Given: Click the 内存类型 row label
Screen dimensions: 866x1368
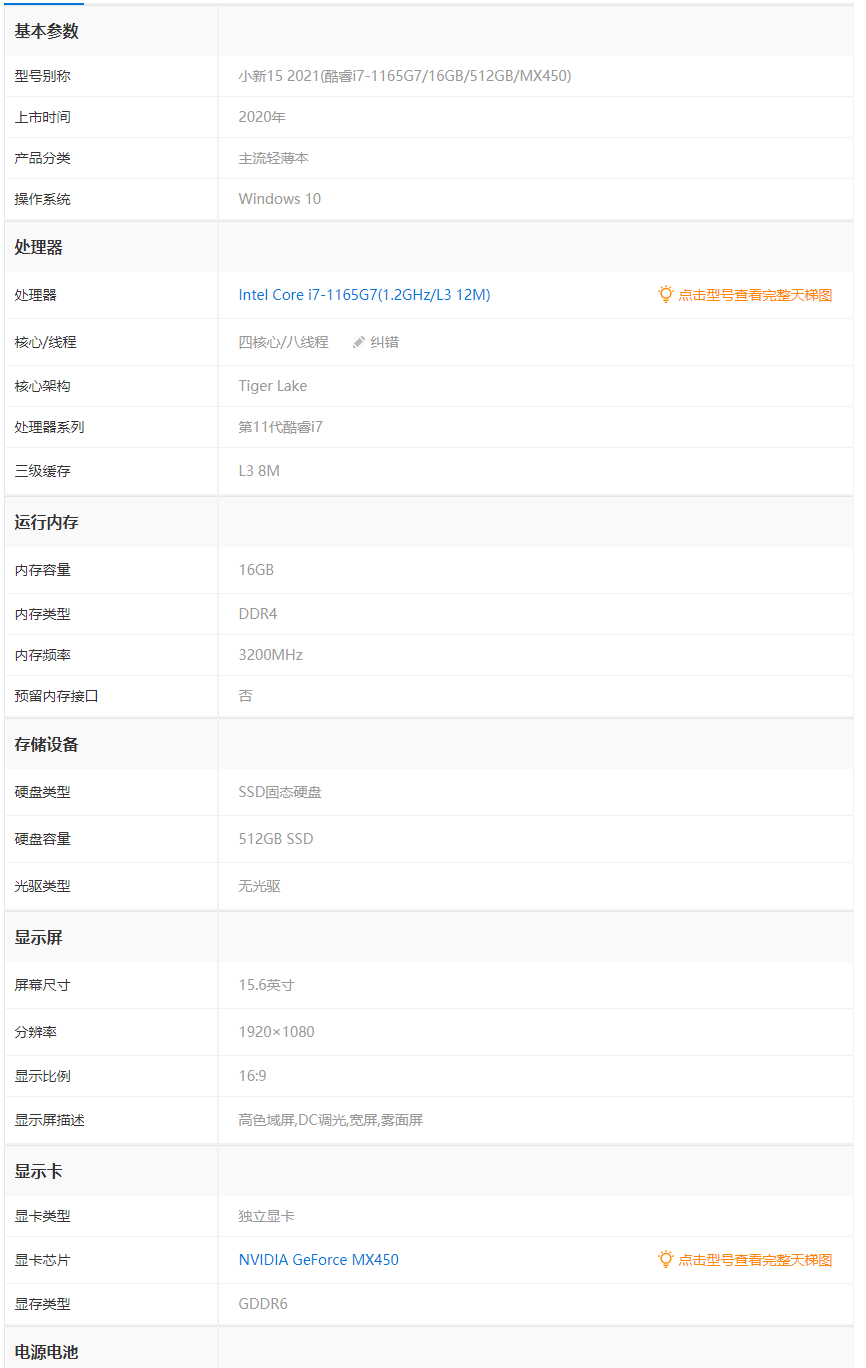Looking at the screenshot, I should click(42, 614).
